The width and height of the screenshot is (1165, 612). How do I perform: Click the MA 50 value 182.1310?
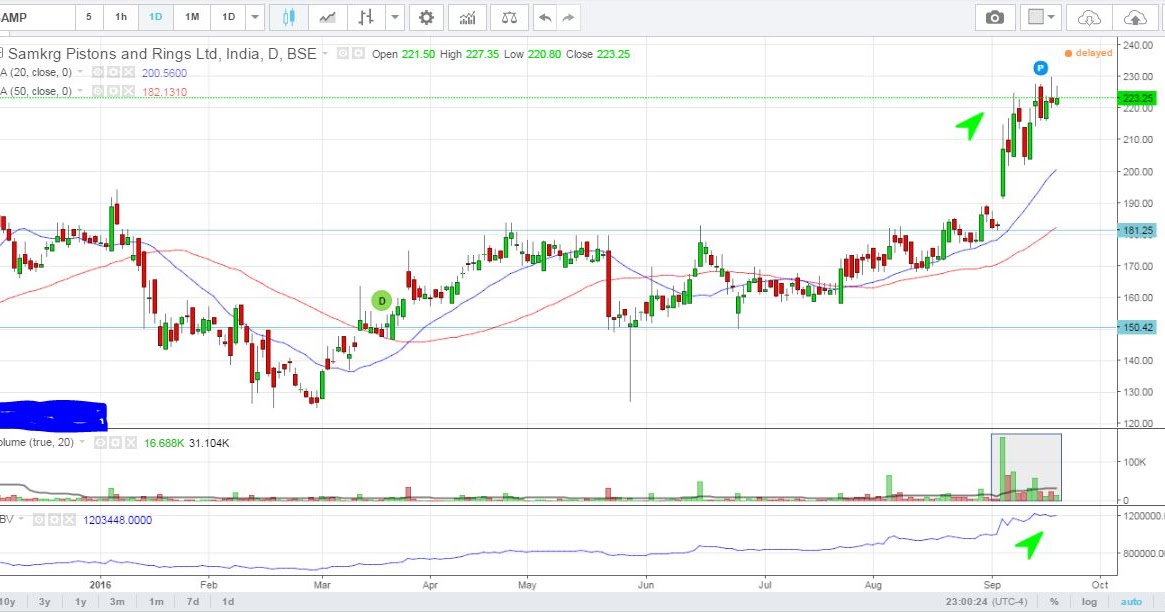click(x=164, y=91)
